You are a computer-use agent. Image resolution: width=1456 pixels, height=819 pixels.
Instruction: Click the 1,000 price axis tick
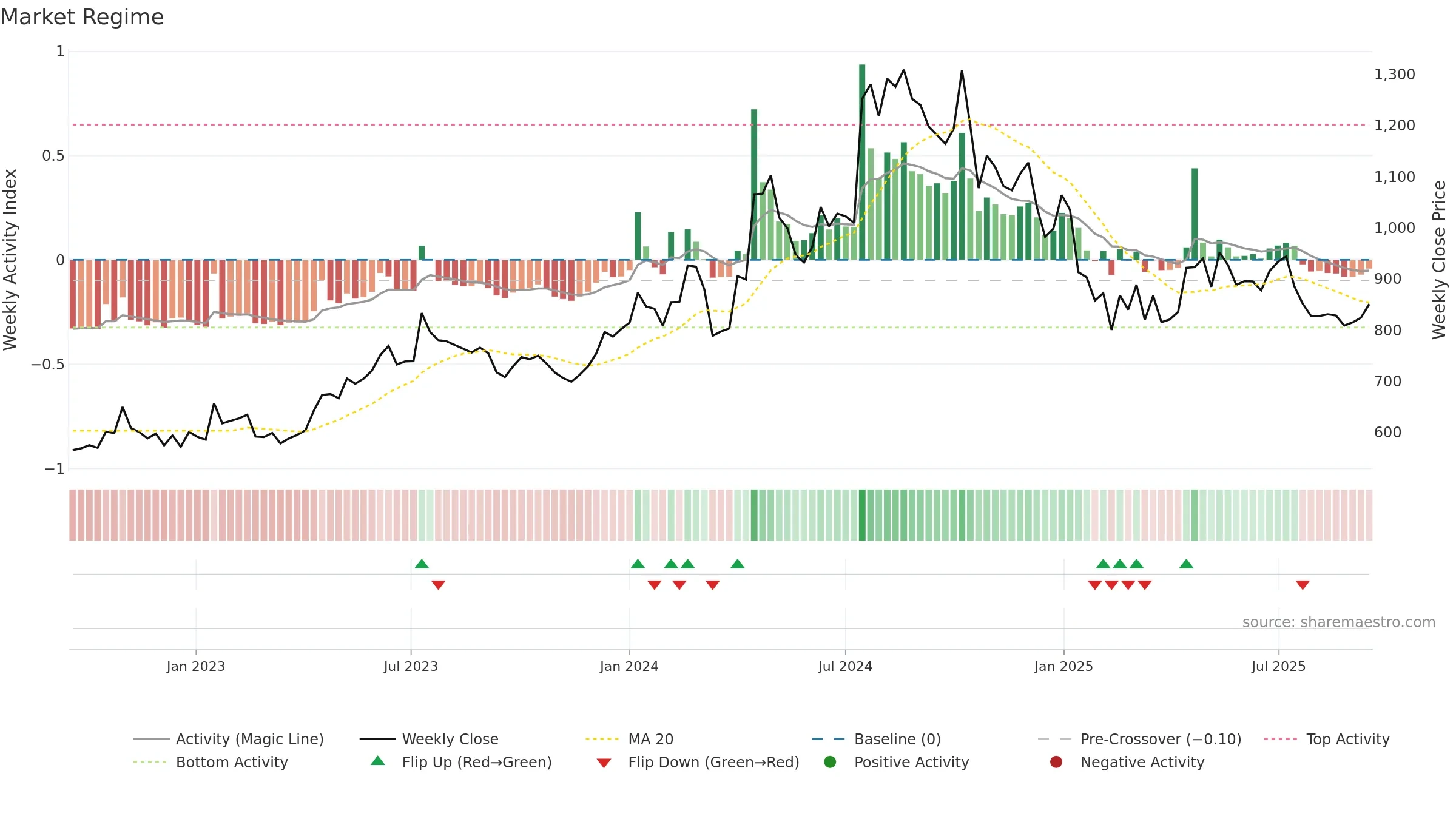click(x=1395, y=228)
